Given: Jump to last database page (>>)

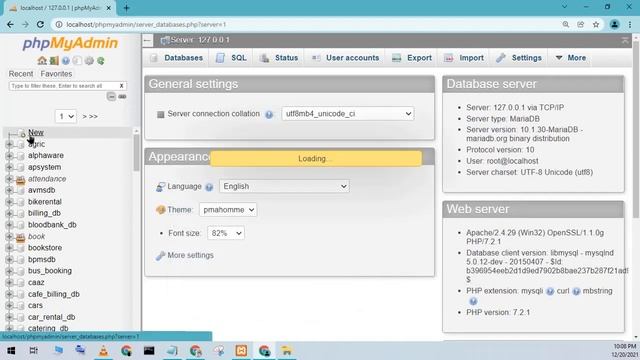Looking at the screenshot, I should click(x=93, y=117).
